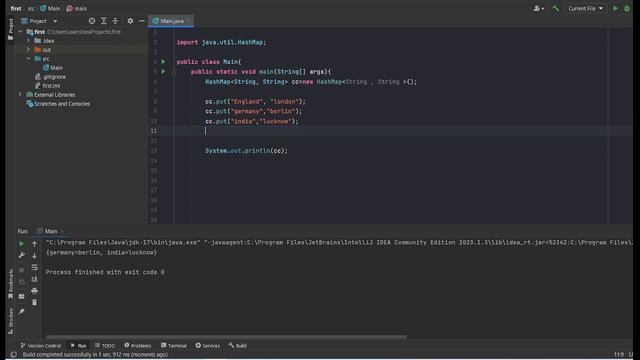The image size is (640, 360).
Task: Build the project with the hammer icon
Action: point(556,8)
